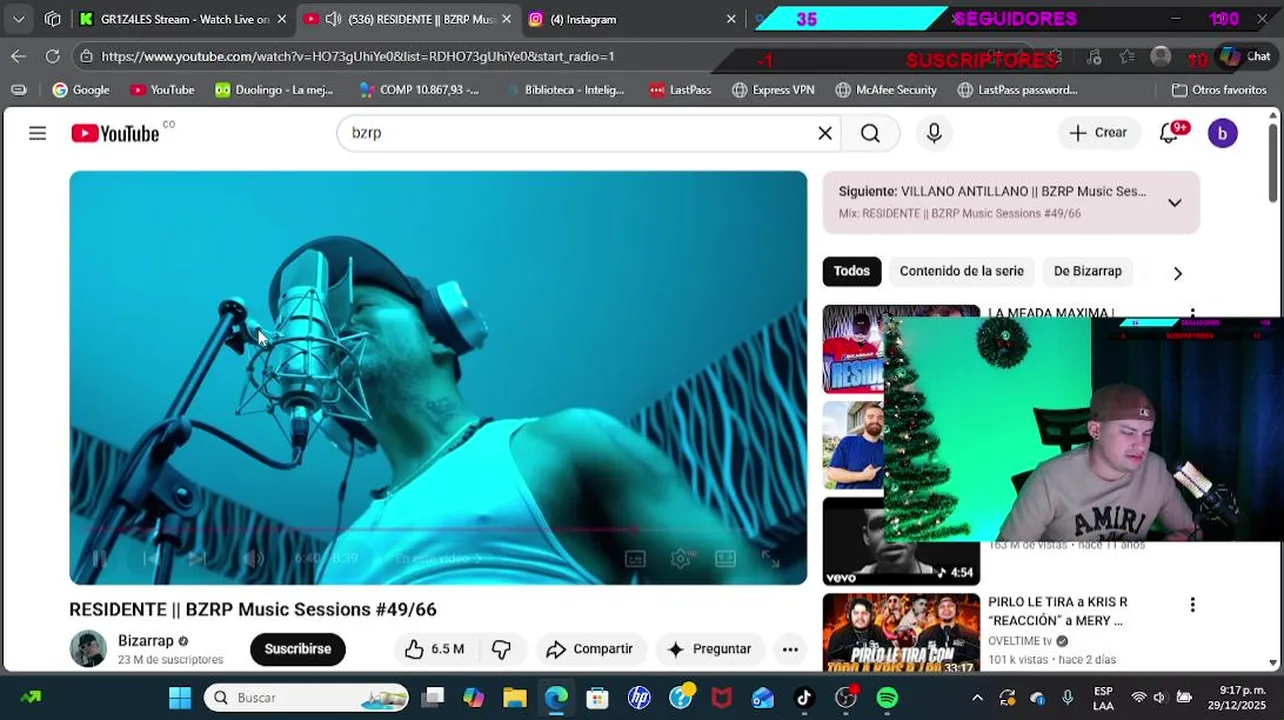Open the browser tab search dropdown
This screenshot has width=1284, height=720.
18,19
